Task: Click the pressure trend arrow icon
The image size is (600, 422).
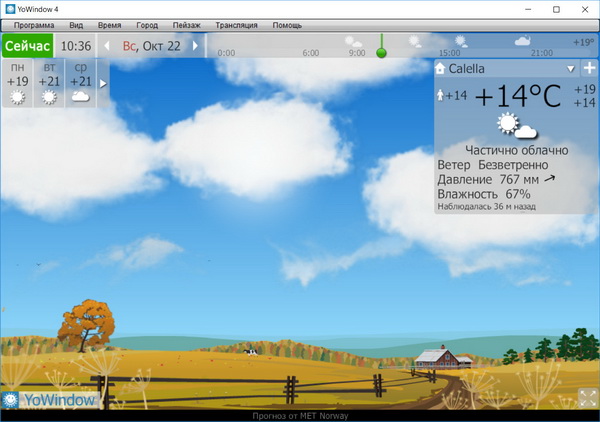Action: (x=549, y=179)
